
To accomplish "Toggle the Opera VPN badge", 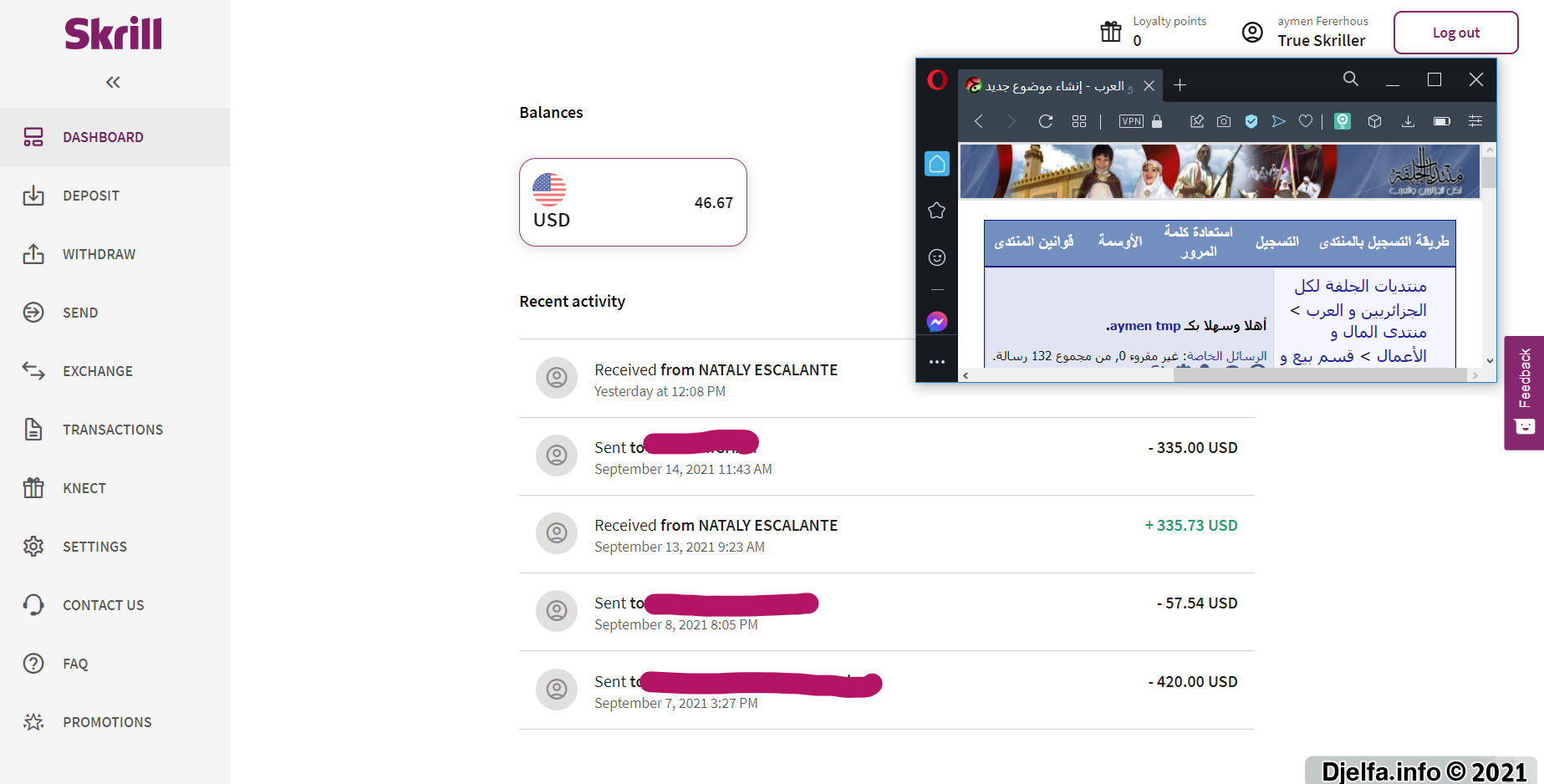I will coord(1131,121).
